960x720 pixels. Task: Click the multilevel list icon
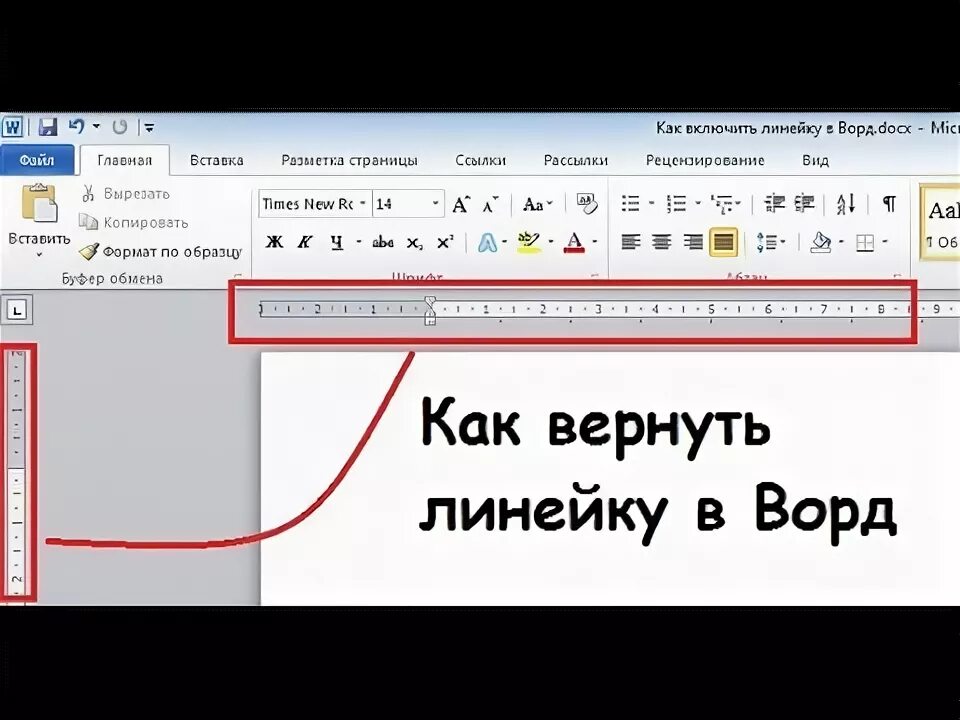pyautogui.click(x=722, y=203)
